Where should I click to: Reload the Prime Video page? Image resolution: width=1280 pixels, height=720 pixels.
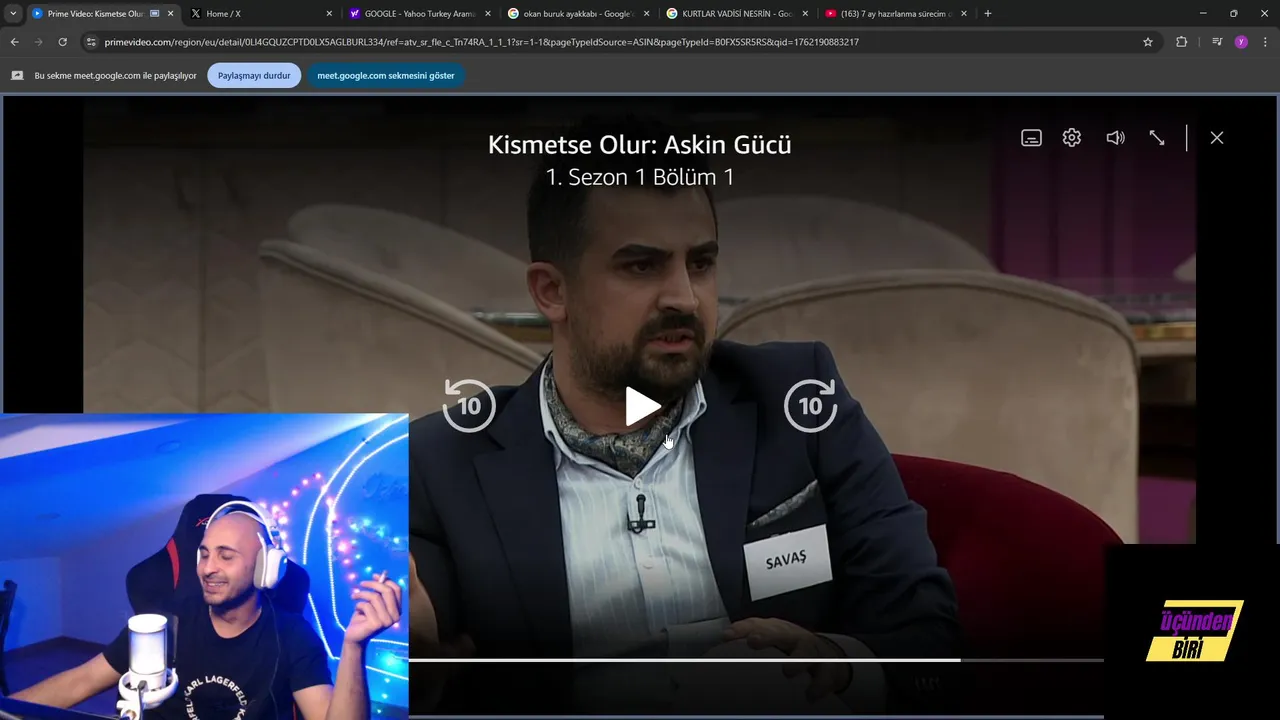[62, 42]
